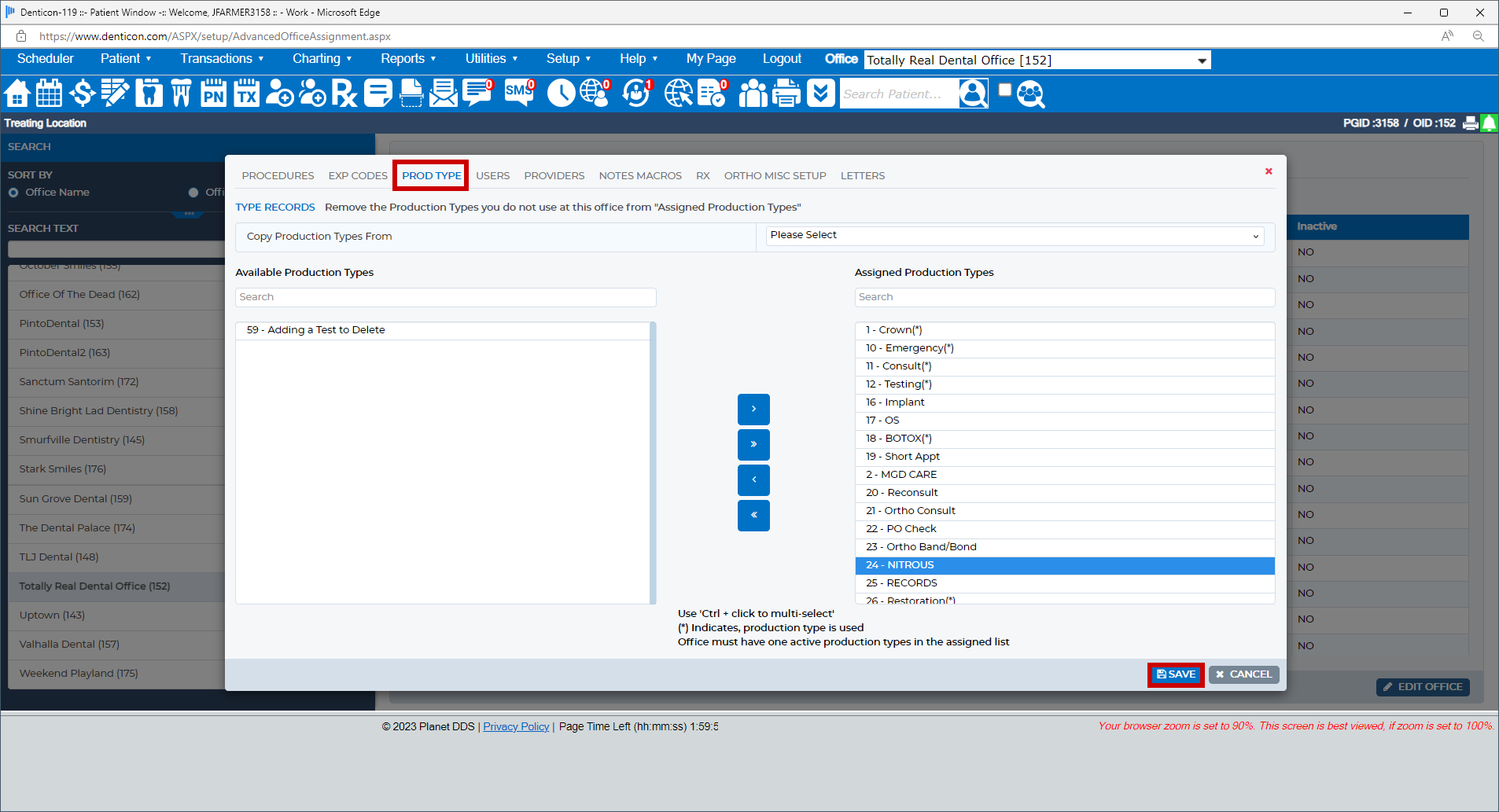Open the Scheduler menu item
This screenshot has height=812, width=1499.
(x=46, y=59)
